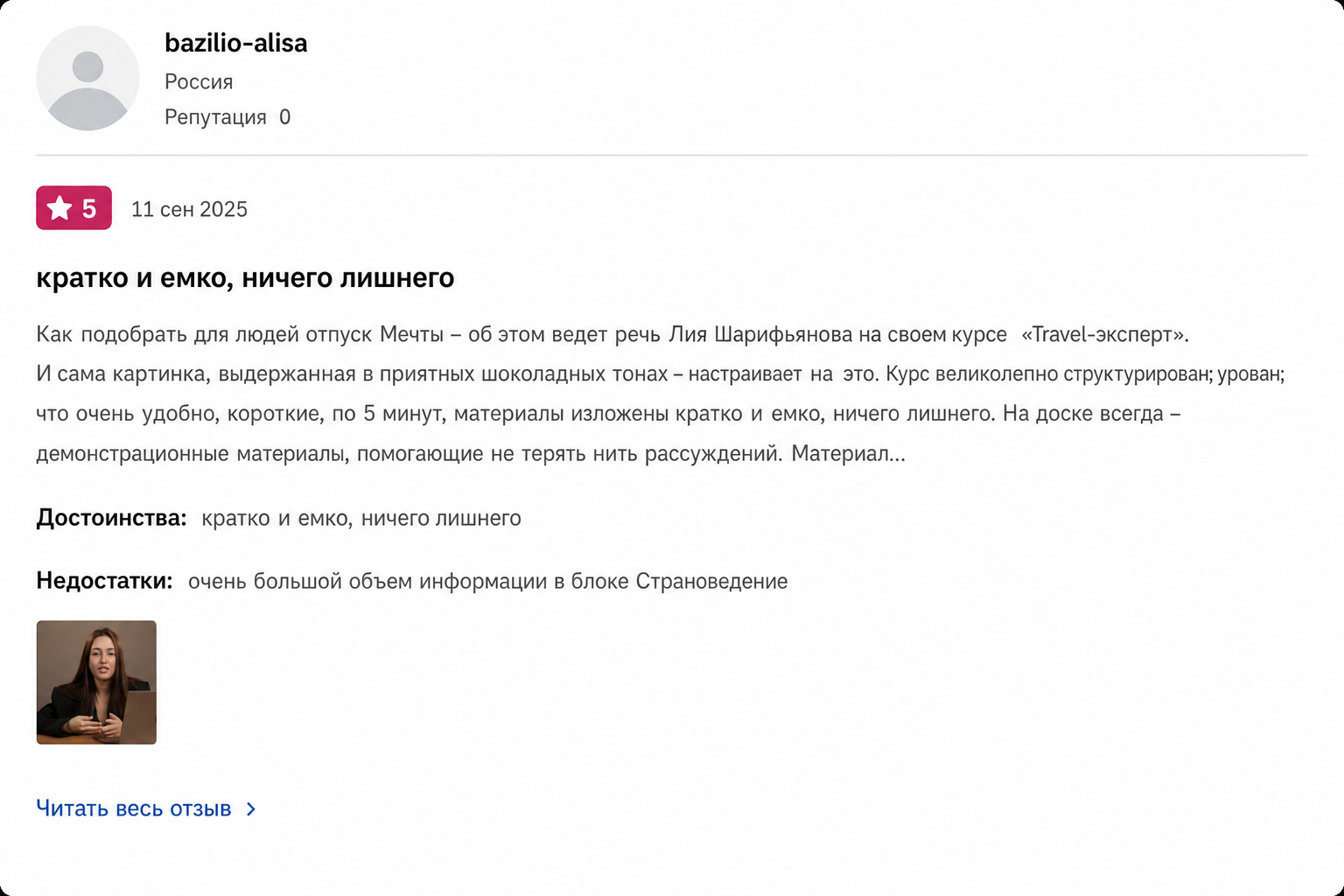Open the attached photo thumbnail of the woman

coord(96,682)
